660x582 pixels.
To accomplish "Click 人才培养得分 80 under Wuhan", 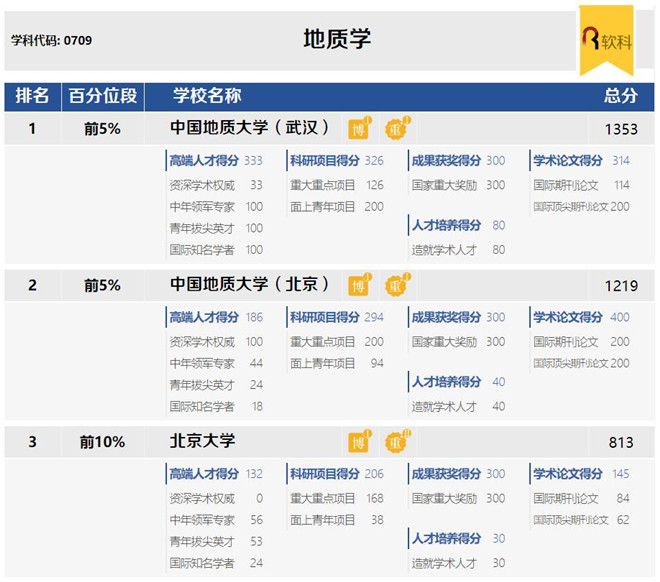I will (458, 225).
